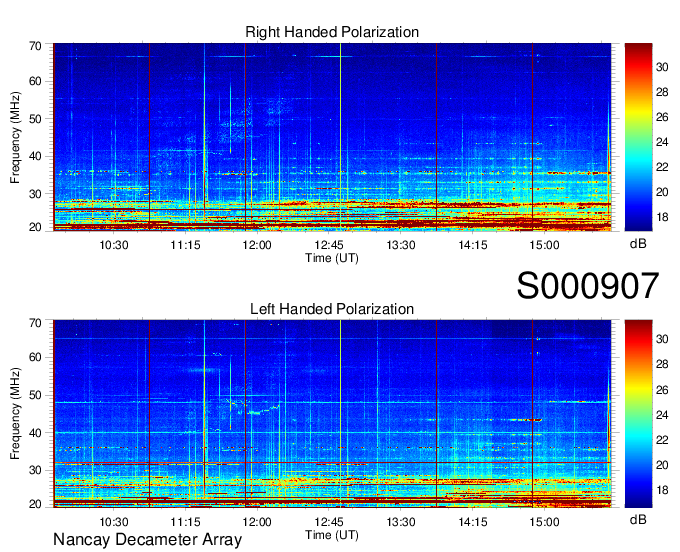Click the bottom plot's 'Frequency (MHz)' axis label
The height and width of the screenshot is (552, 680).
(15, 414)
